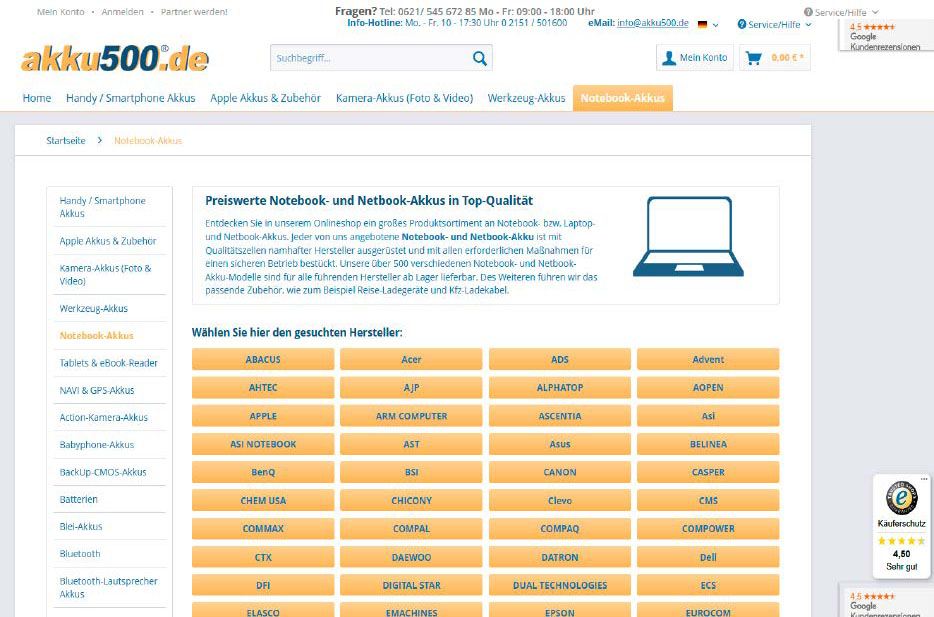Choose the CANON manufacturer button
This screenshot has width=934, height=617.
click(559, 472)
